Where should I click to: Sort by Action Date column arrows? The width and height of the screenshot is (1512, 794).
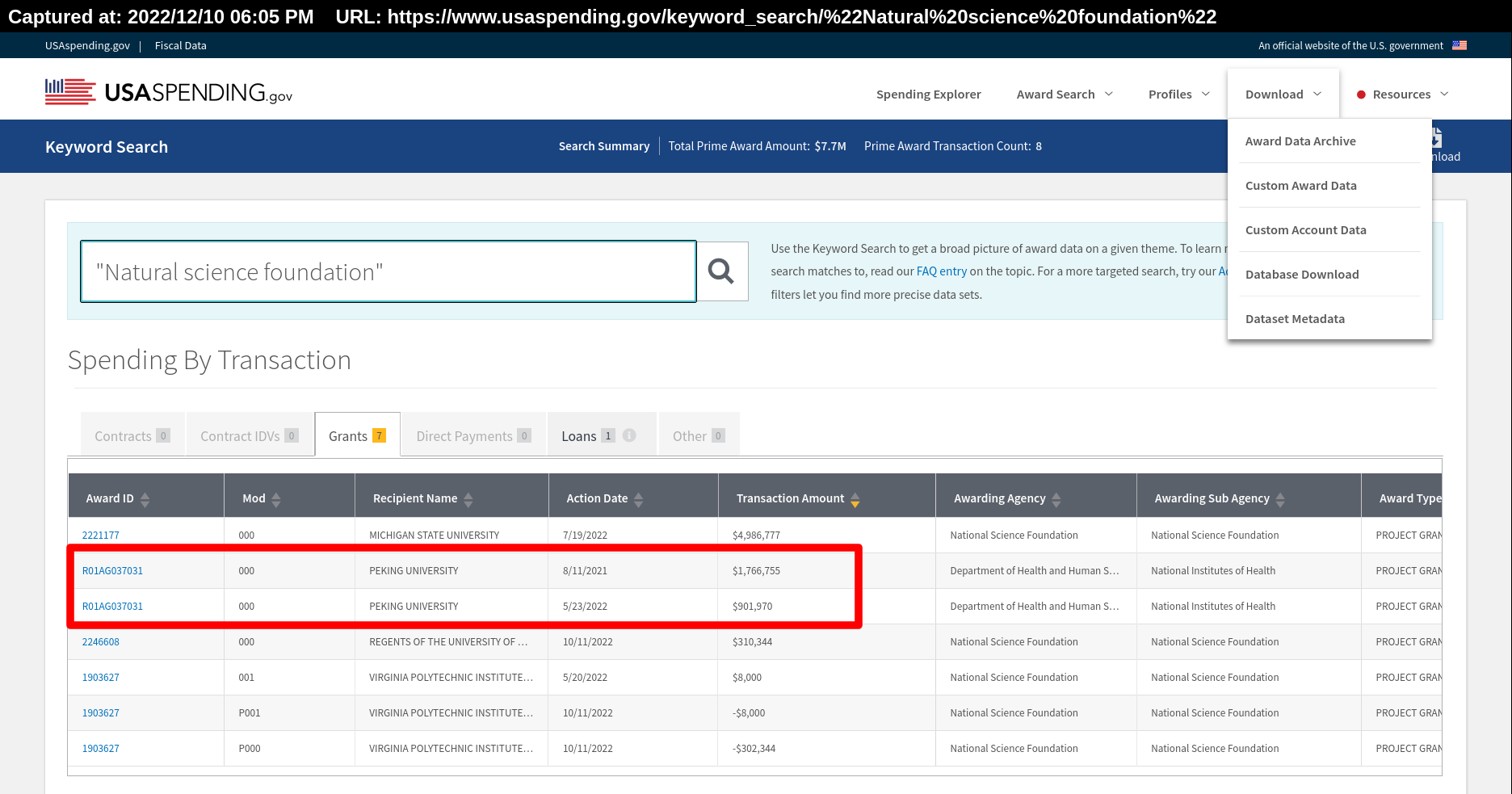[x=639, y=499]
